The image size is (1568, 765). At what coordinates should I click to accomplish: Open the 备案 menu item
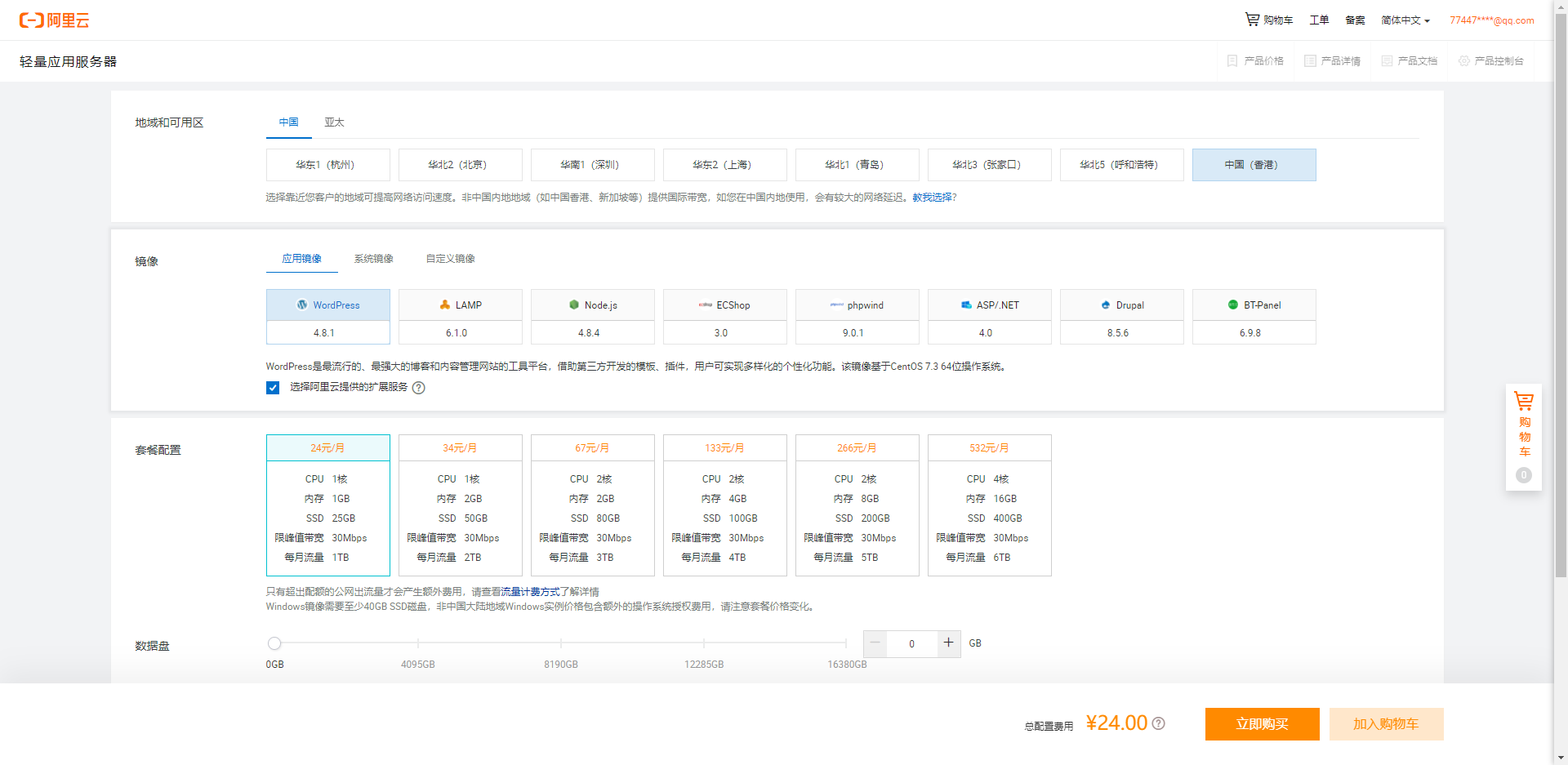click(x=1356, y=20)
